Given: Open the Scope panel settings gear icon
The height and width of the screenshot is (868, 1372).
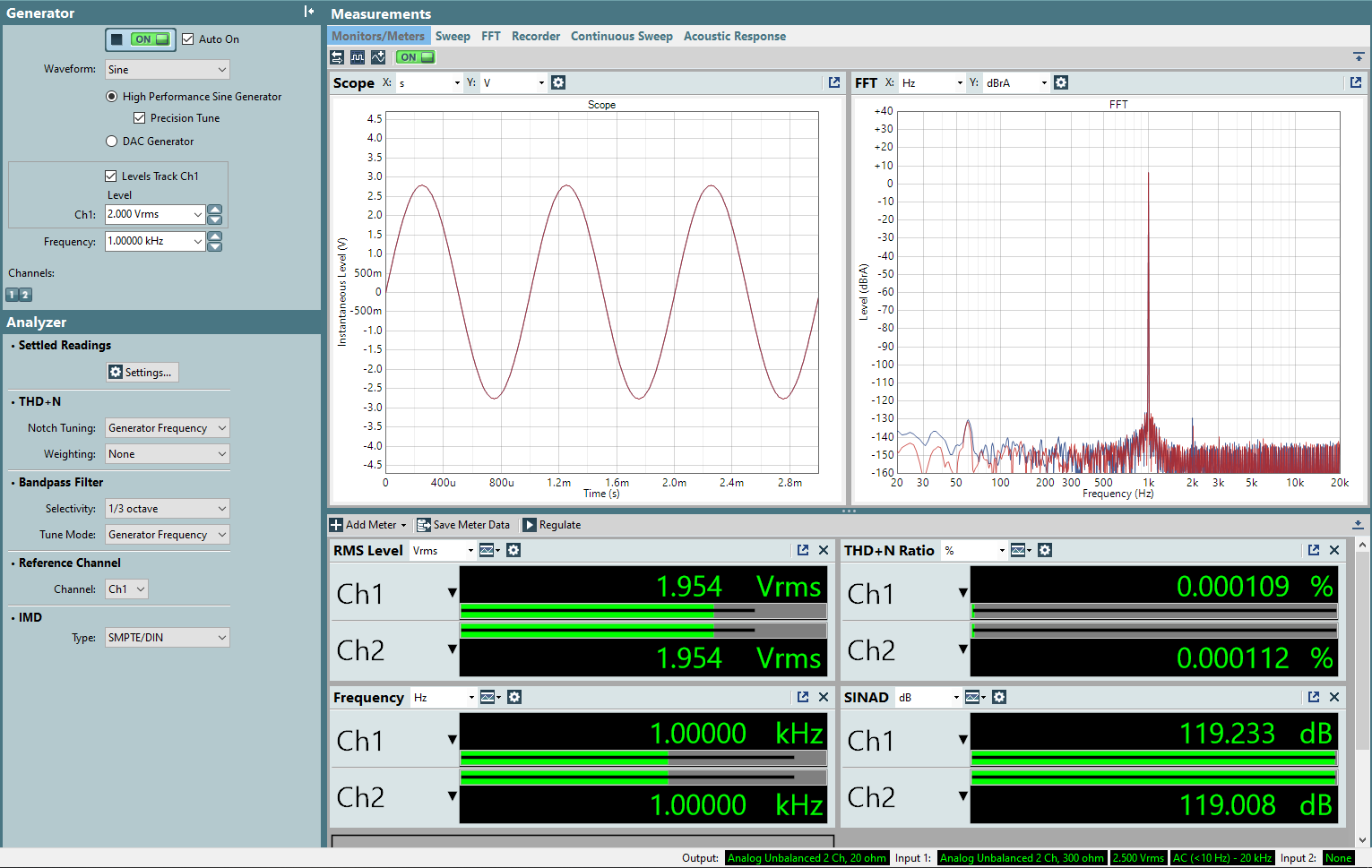Looking at the screenshot, I should point(558,82).
